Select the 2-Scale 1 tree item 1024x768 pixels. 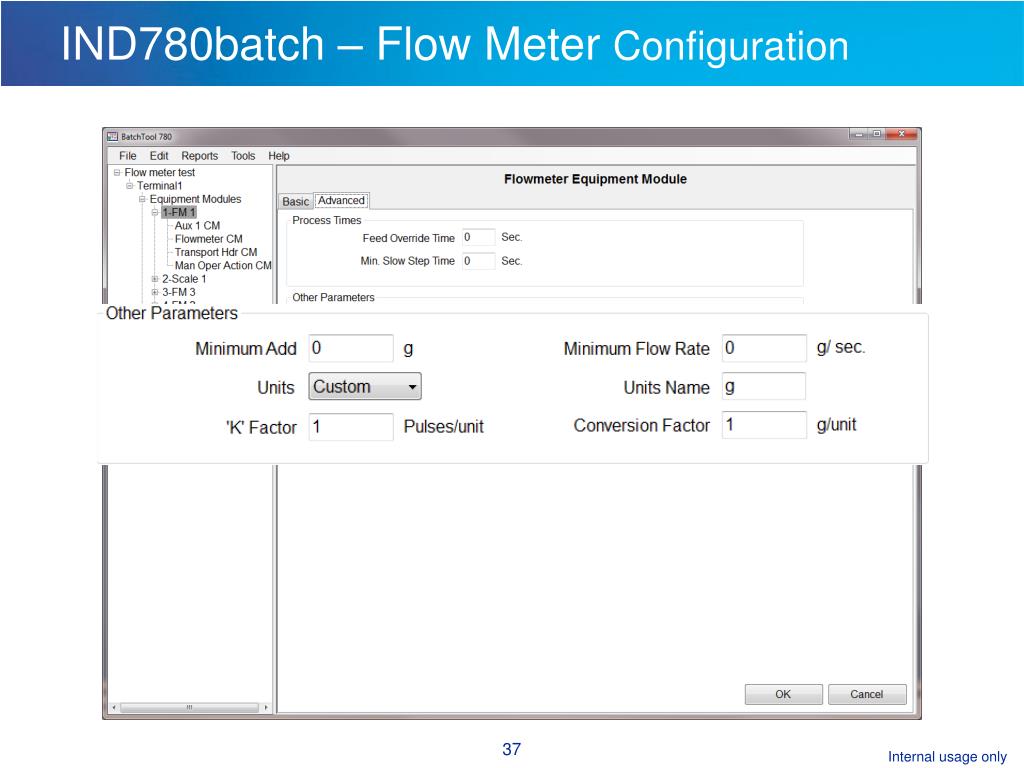[x=184, y=279]
